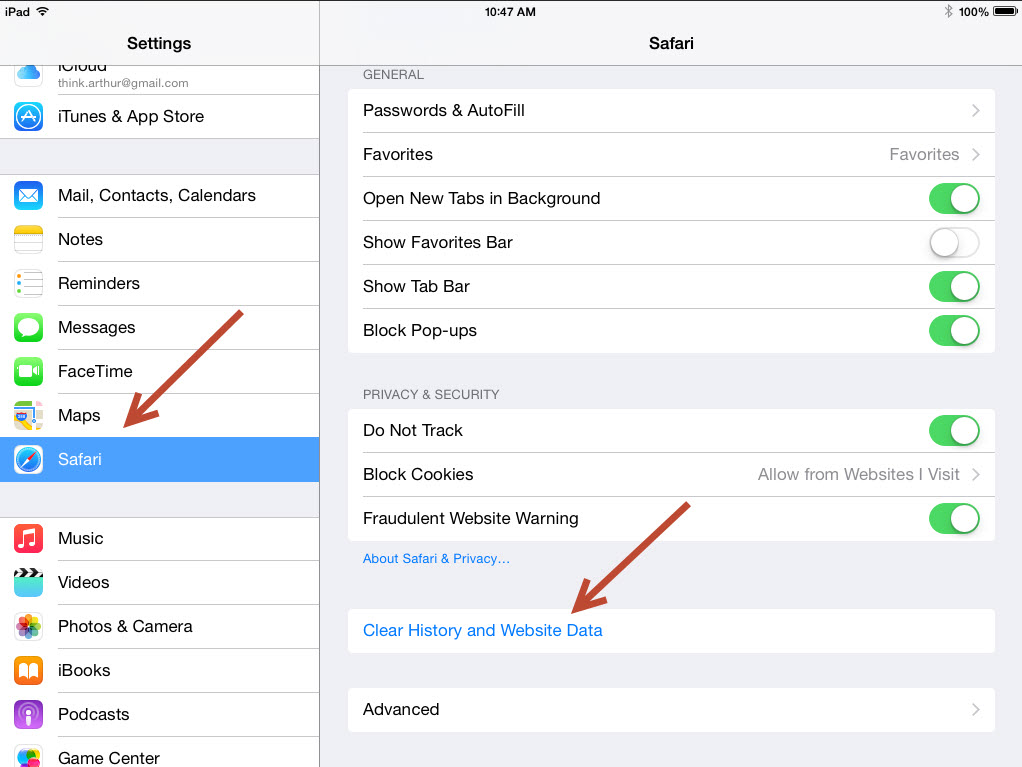Open the About Safari & Privacy link

pos(436,558)
